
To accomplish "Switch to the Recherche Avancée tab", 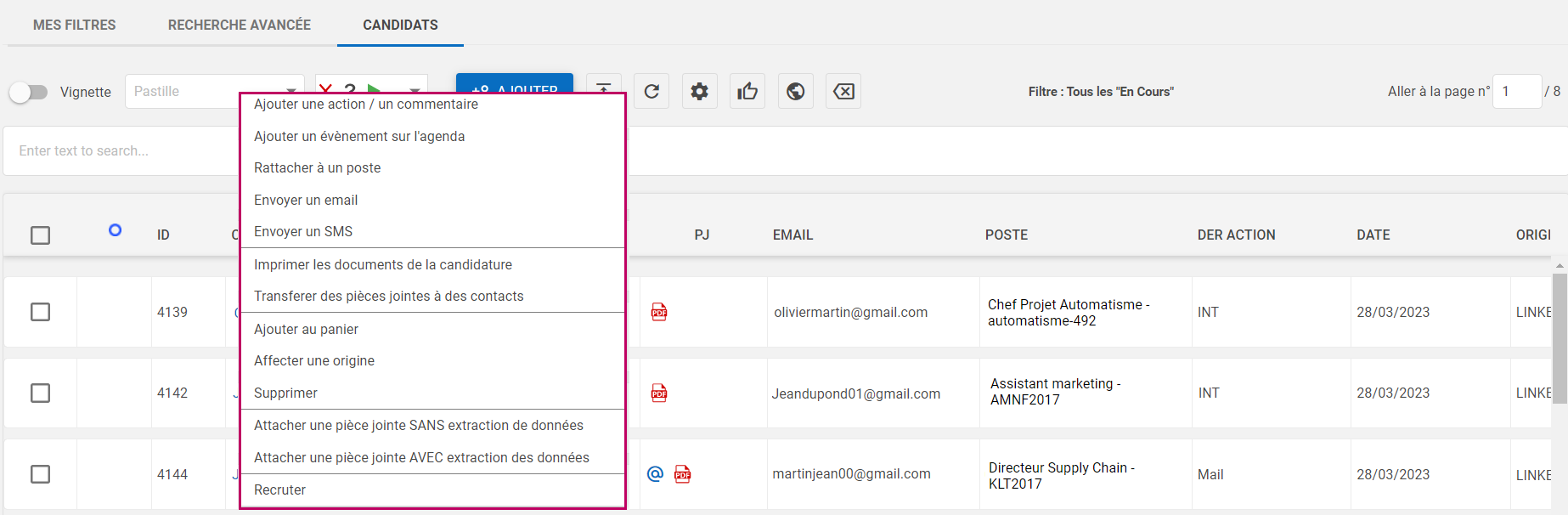I will (x=239, y=25).
